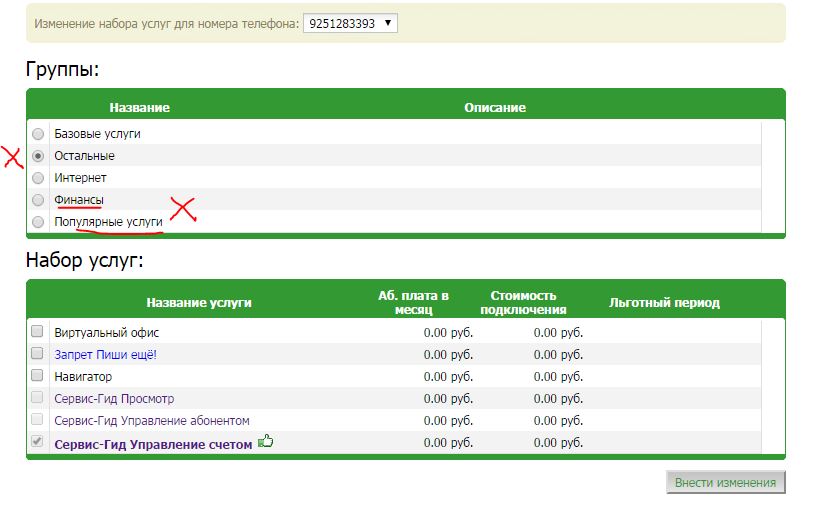Click the Сервис-Гид Управление счетом checkbox
This screenshot has width=819, height=512.
(x=37, y=442)
